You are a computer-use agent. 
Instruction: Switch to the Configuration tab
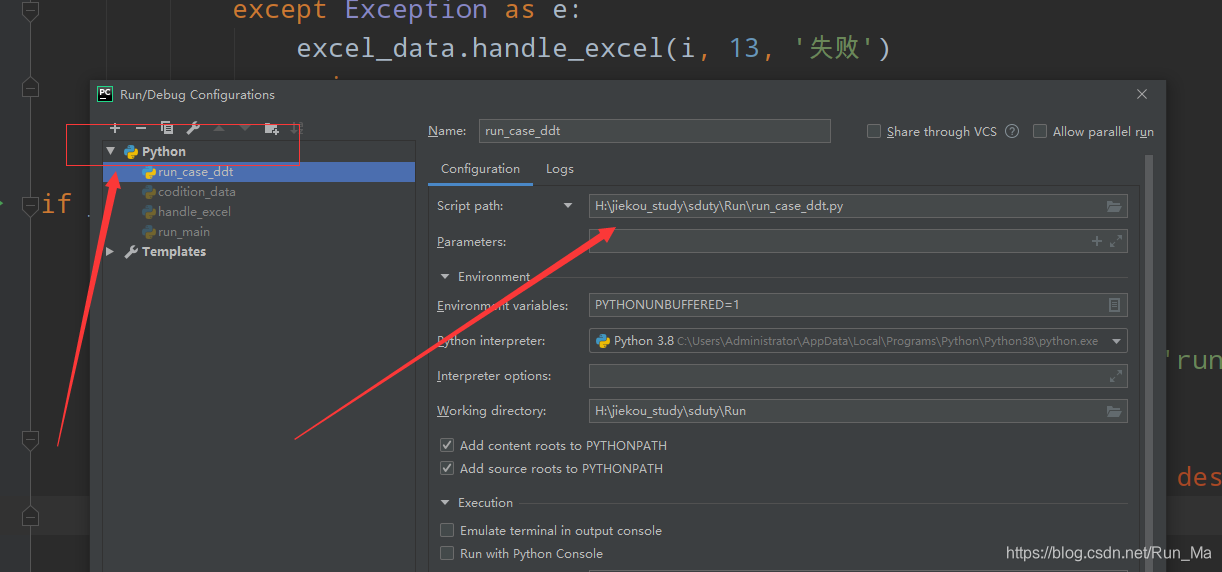tap(480, 169)
